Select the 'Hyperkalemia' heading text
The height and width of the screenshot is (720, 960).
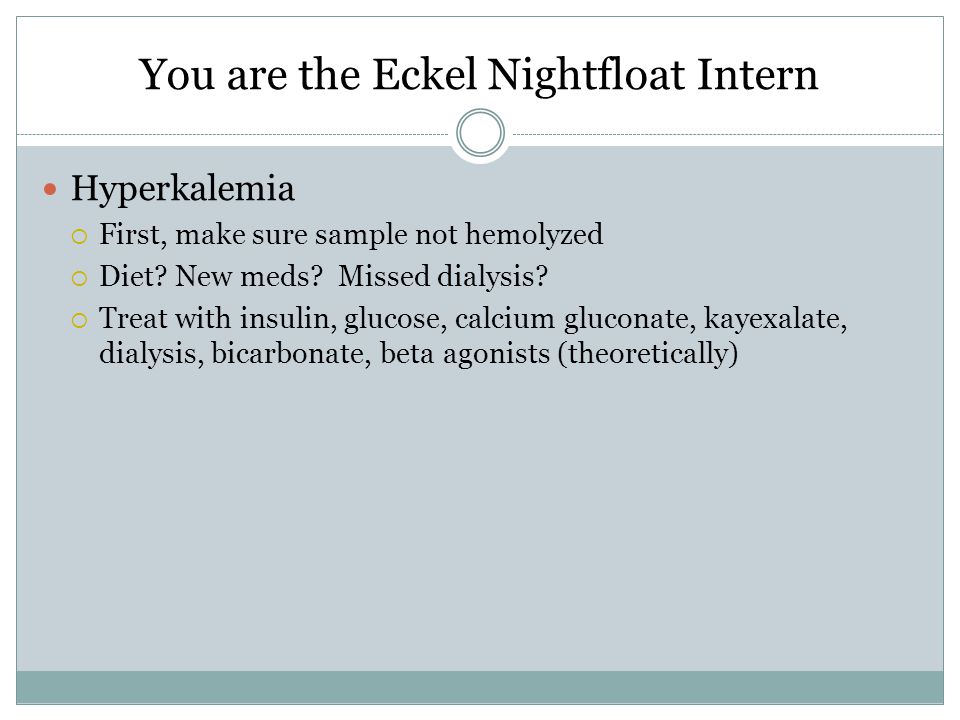click(182, 189)
